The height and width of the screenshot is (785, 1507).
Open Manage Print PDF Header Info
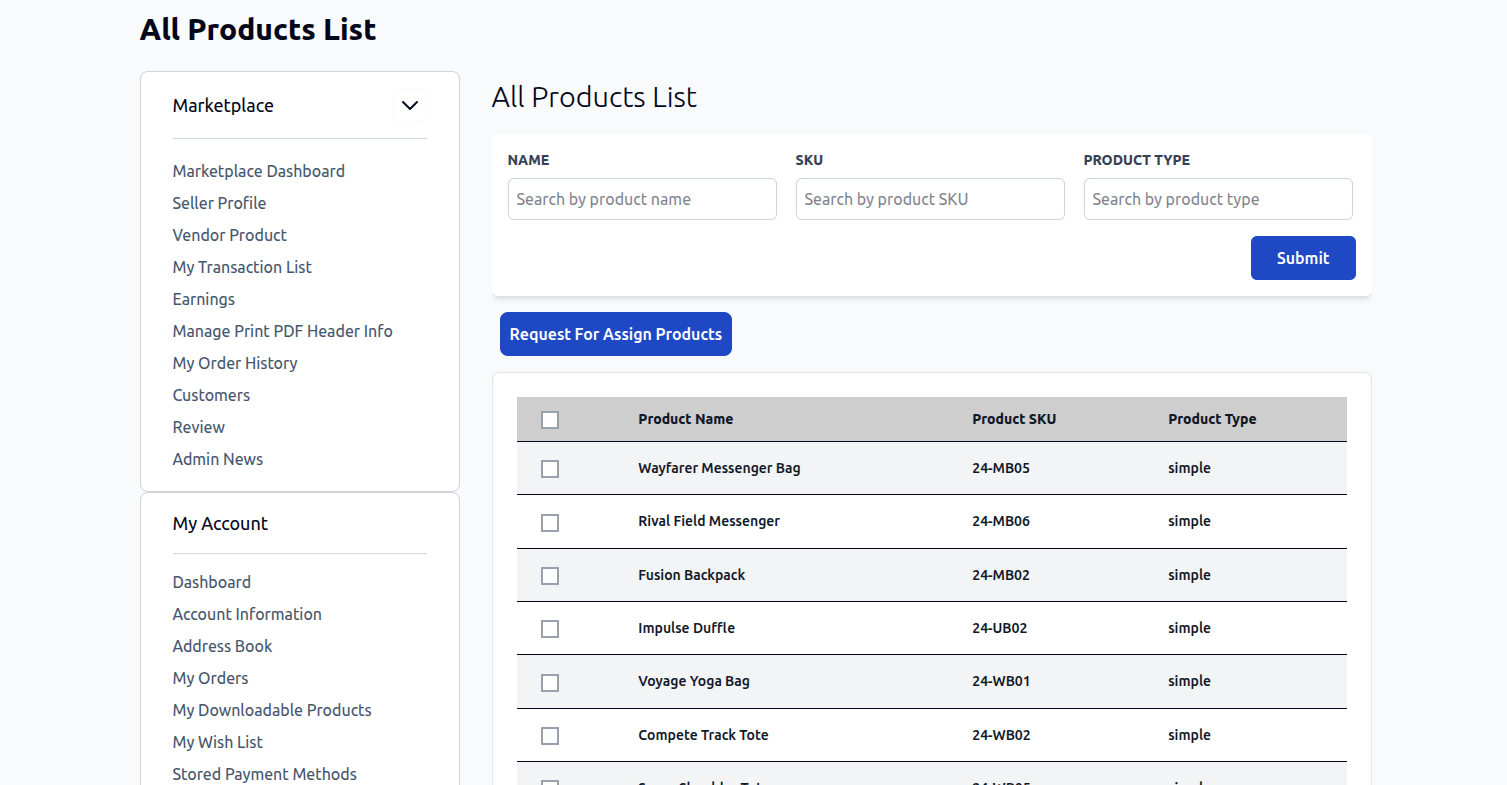click(x=282, y=331)
